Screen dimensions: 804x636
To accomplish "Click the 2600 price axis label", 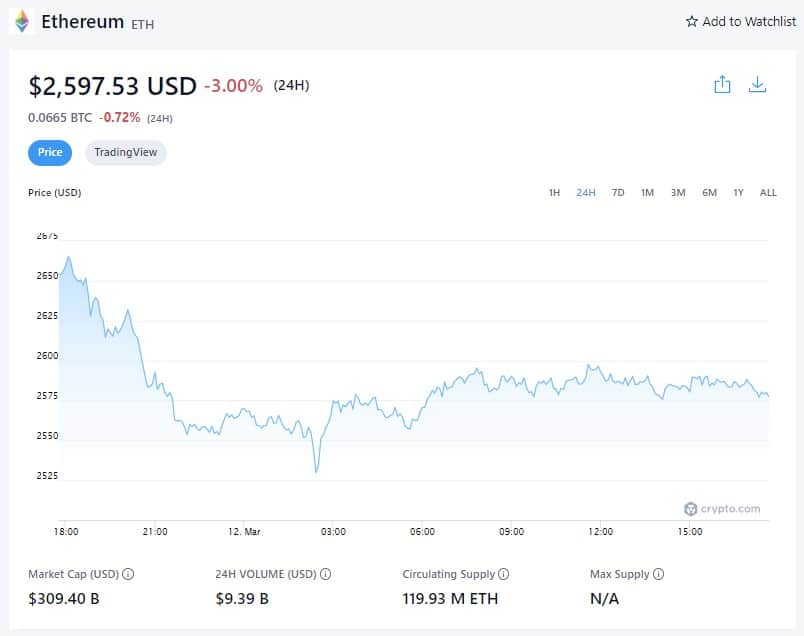I will [47, 355].
